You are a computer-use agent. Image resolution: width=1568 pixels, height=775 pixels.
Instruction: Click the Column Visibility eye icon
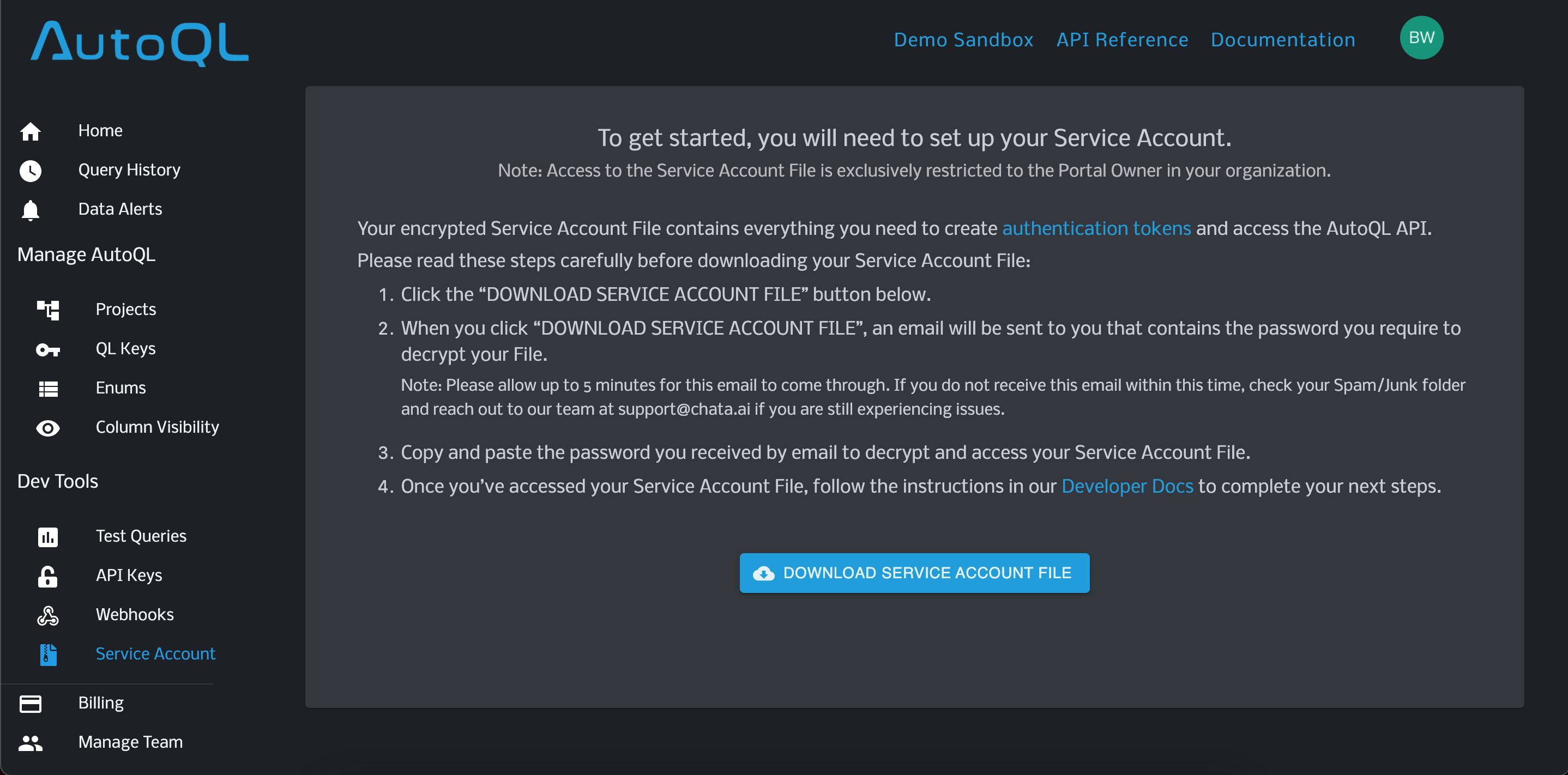point(48,428)
